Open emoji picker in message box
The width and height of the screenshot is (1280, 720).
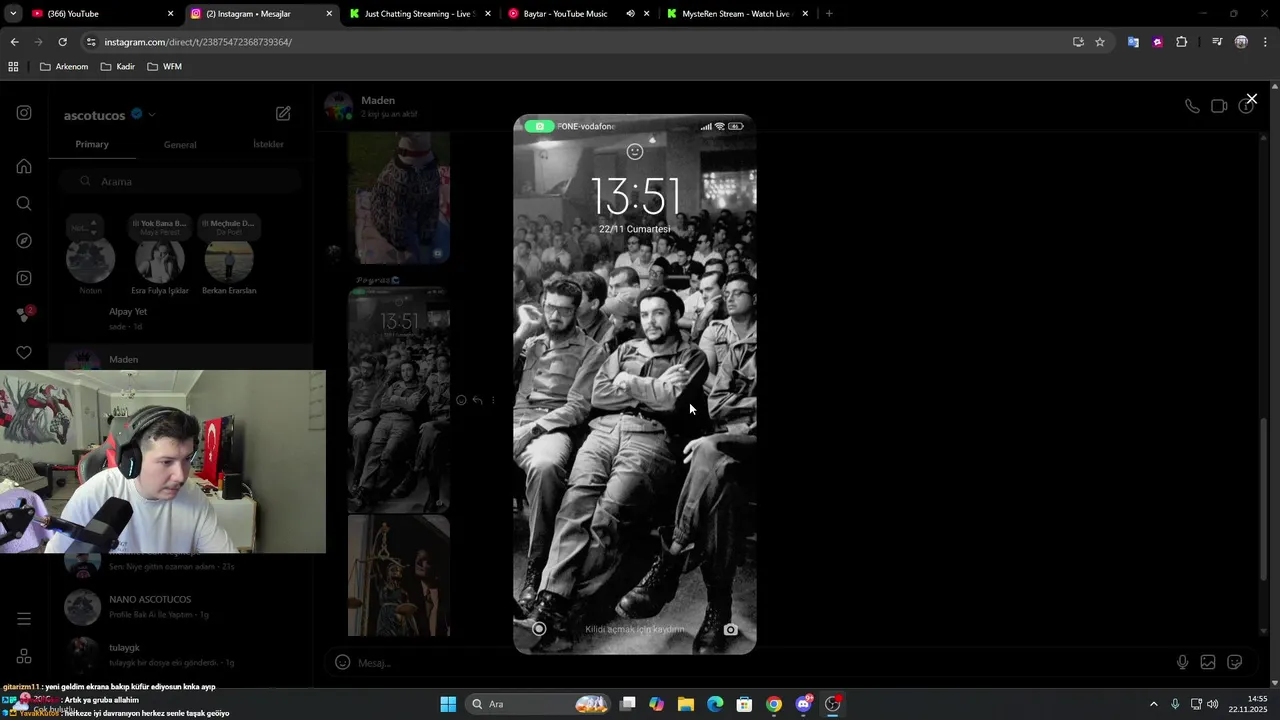pyautogui.click(x=342, y=662)
